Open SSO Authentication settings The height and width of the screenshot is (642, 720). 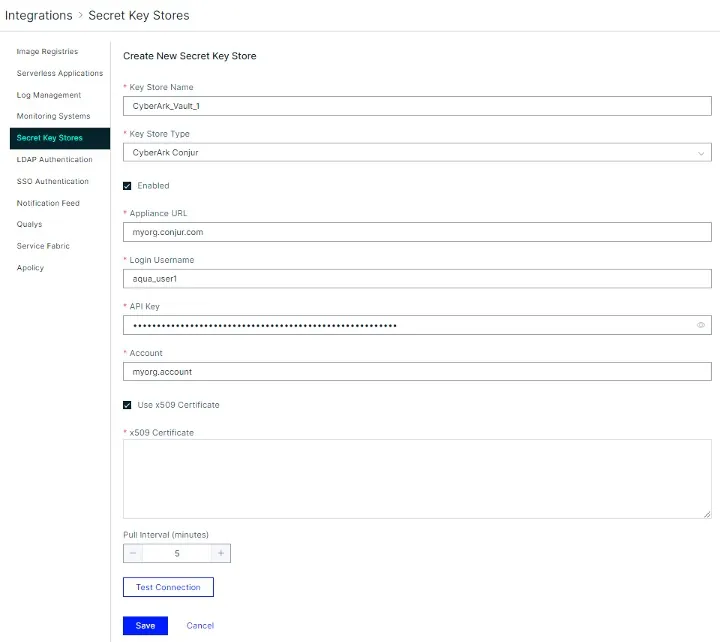pyautogui.click(x=52, y=181)
